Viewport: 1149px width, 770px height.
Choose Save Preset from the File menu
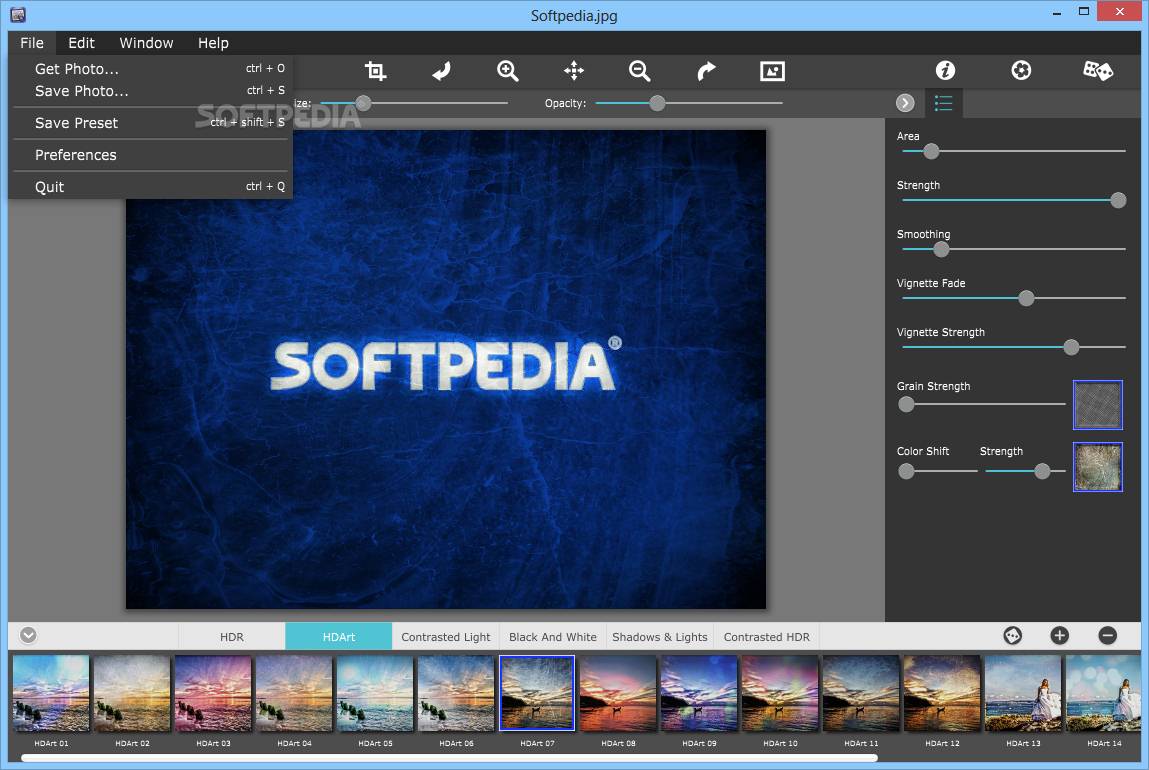151,123
